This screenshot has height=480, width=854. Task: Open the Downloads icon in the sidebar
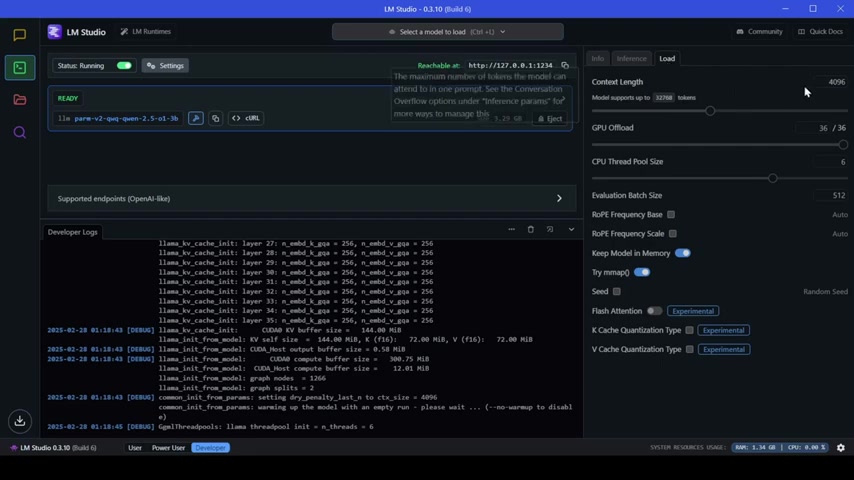[x=20, y=421]
